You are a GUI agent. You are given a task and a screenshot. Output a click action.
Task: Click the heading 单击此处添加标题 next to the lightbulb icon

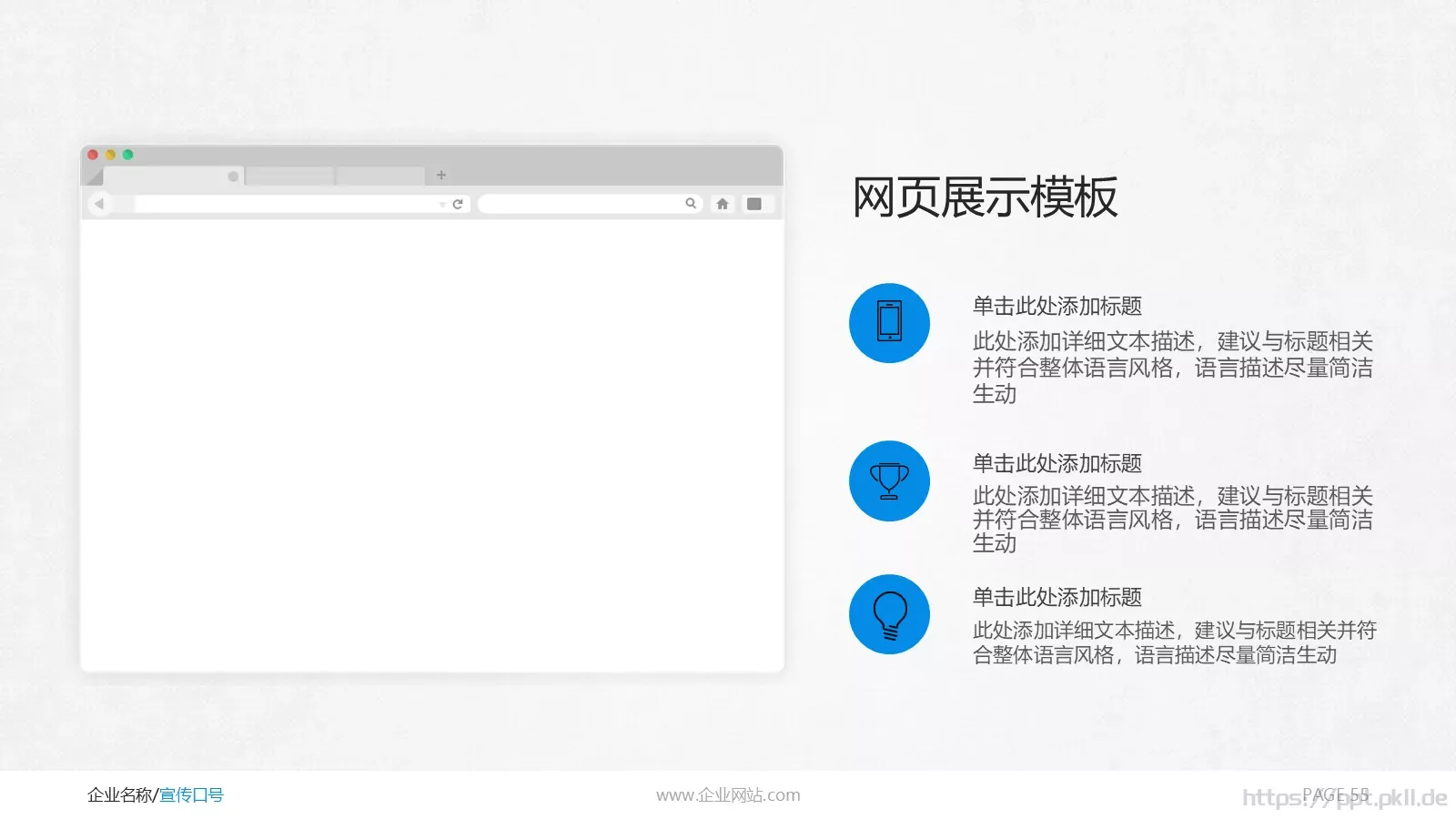coord(1057,597)
